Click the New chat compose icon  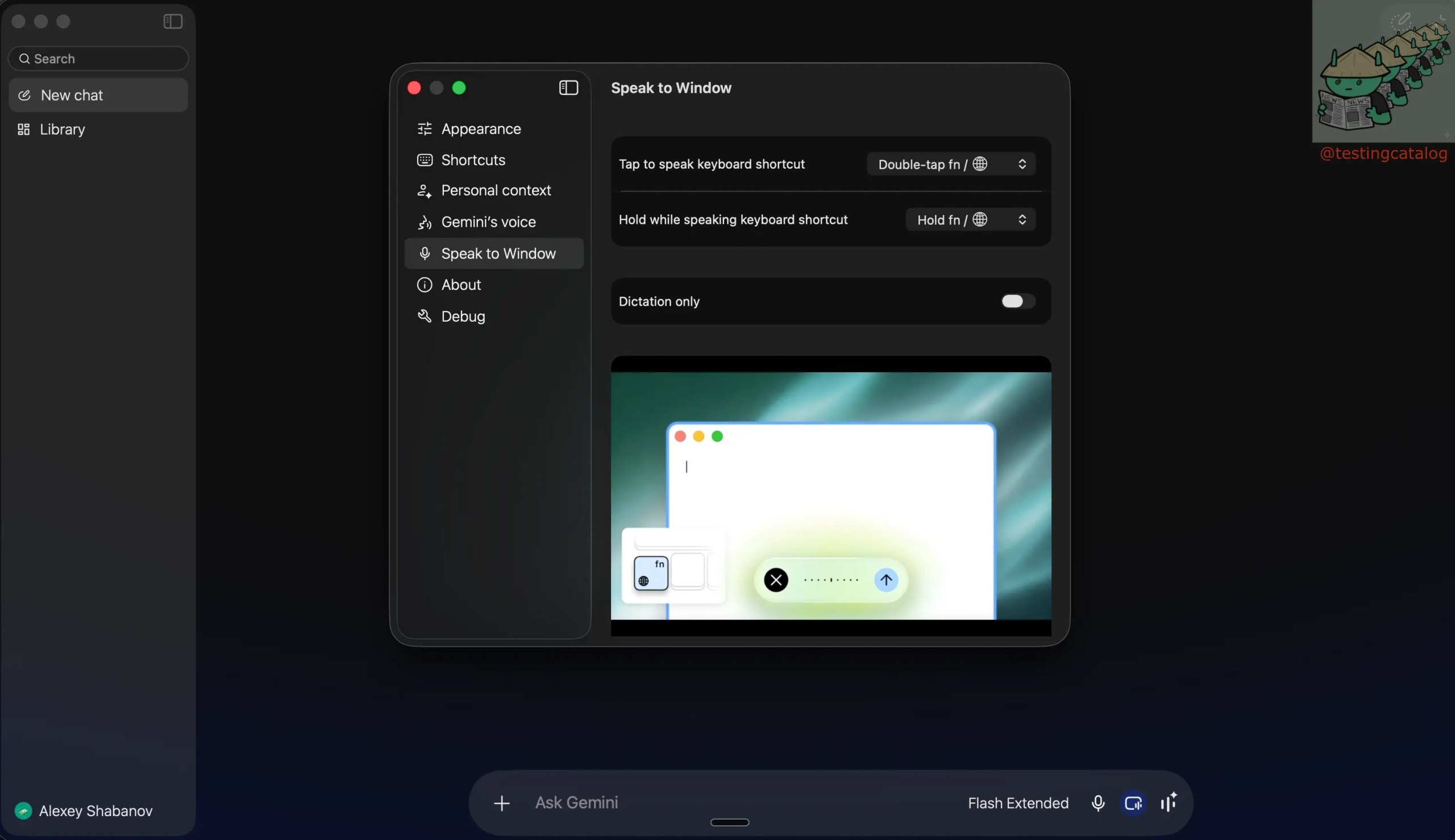click(24, 95)
